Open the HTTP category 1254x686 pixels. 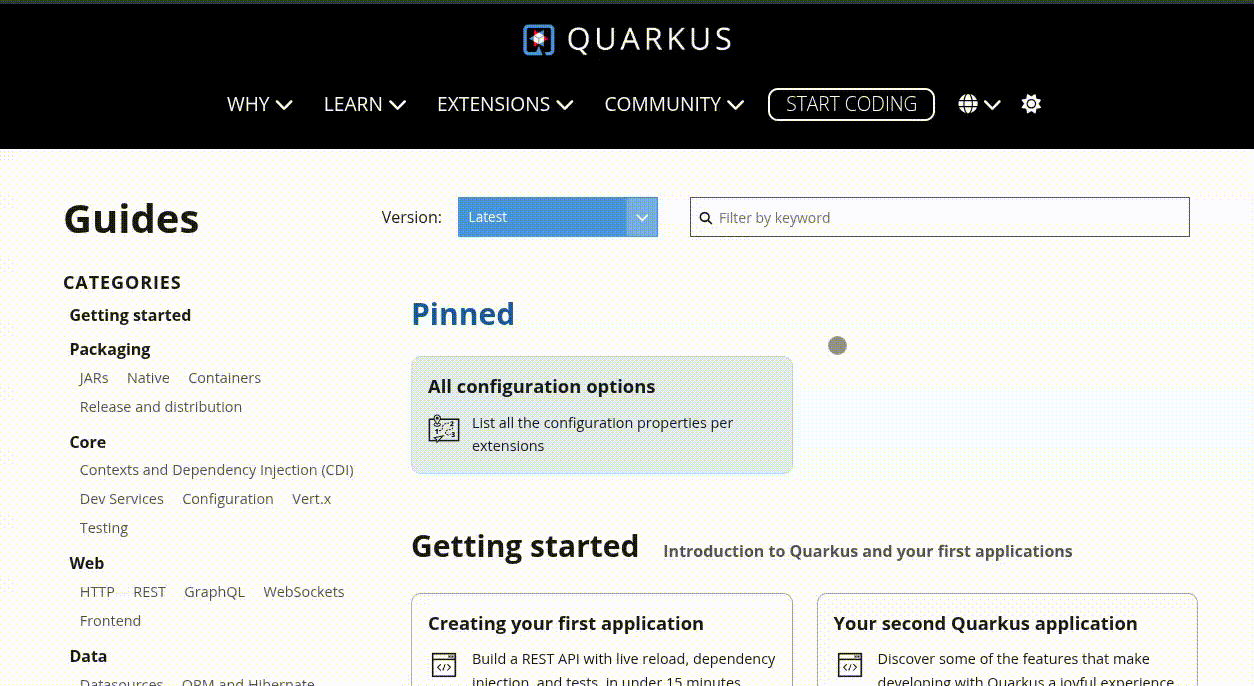click(x=97, y=592)
